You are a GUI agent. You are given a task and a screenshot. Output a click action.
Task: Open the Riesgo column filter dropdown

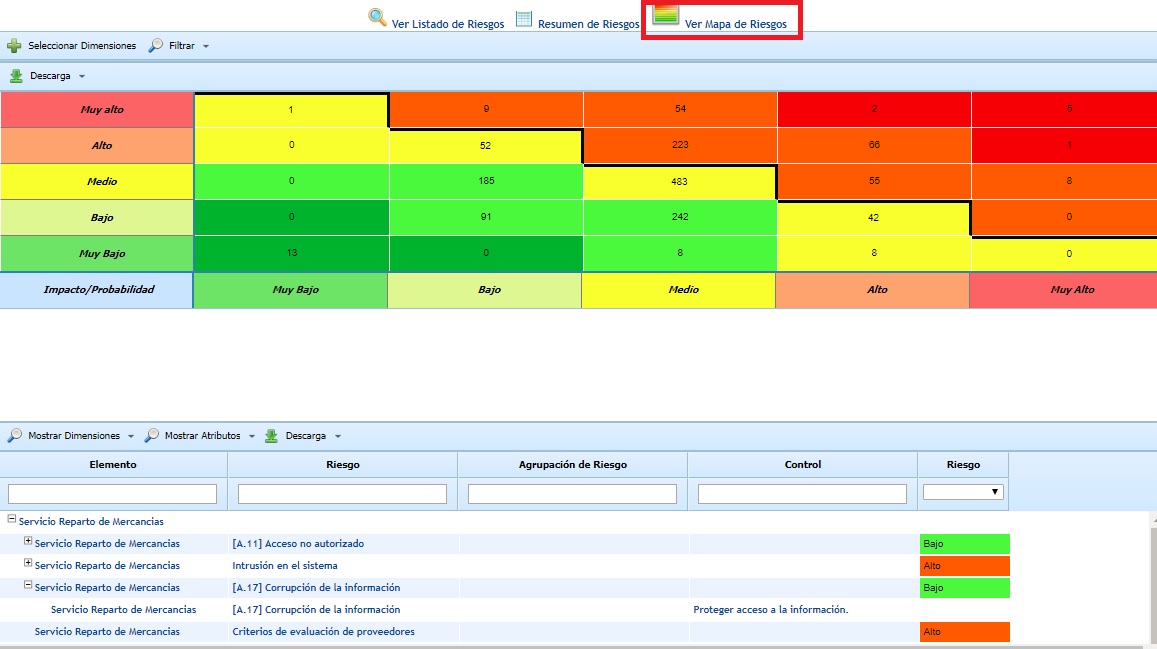pos(964,492)
